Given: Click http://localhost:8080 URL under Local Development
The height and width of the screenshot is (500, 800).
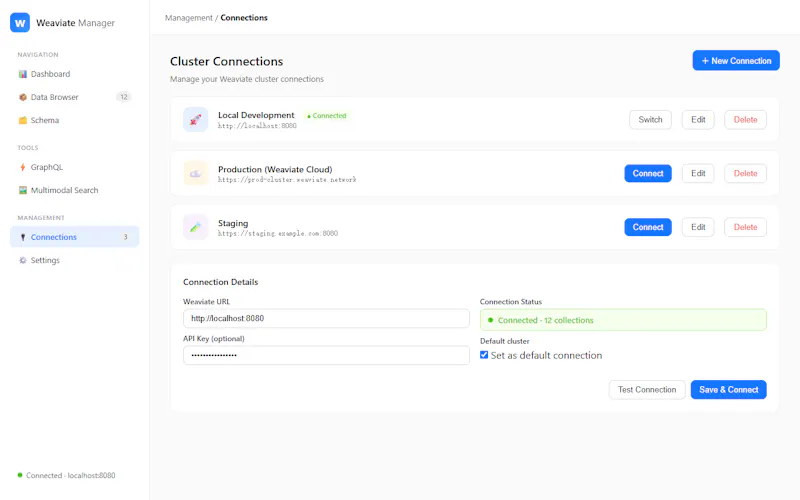Looking at the screenshot, I should (257, 126).
